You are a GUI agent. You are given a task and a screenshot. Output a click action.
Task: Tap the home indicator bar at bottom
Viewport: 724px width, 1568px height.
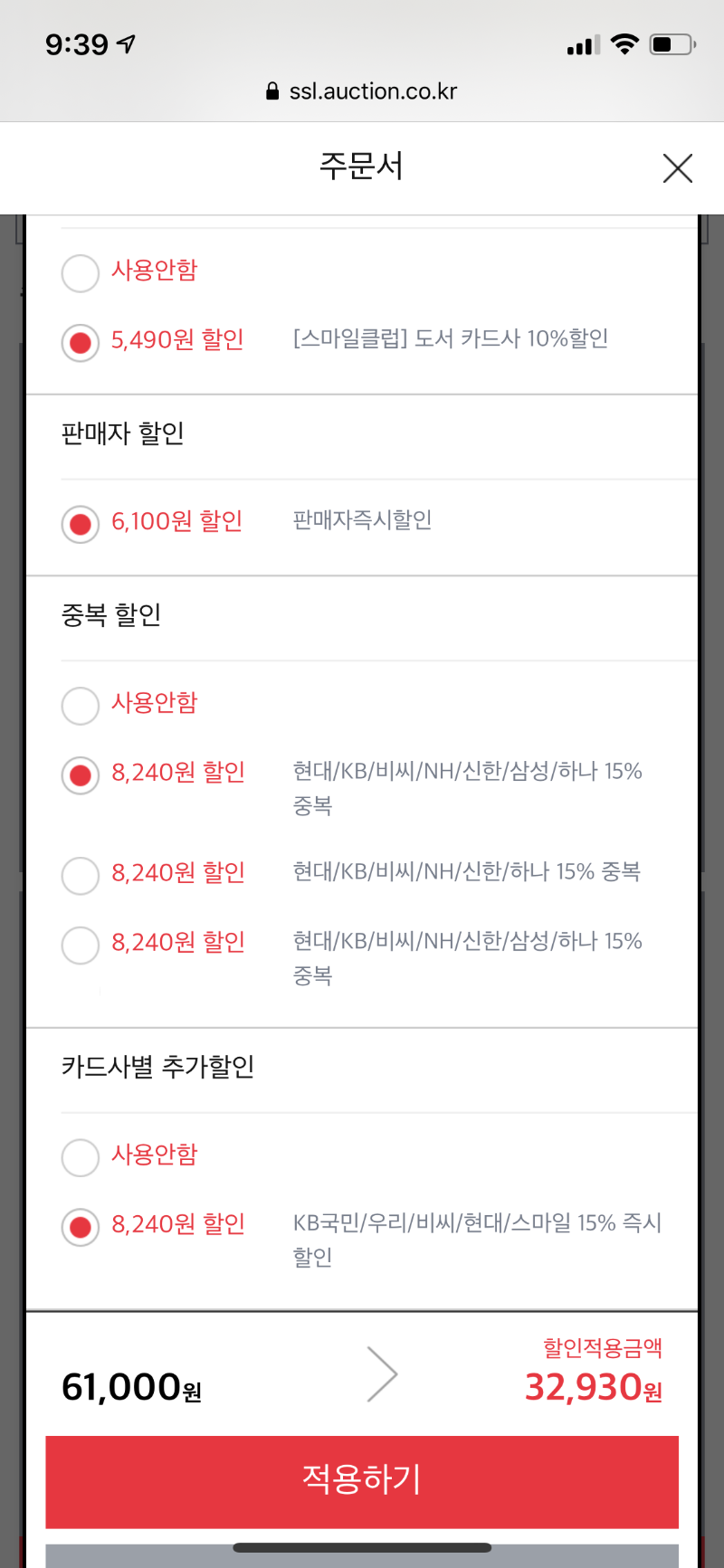(362, 1547)
